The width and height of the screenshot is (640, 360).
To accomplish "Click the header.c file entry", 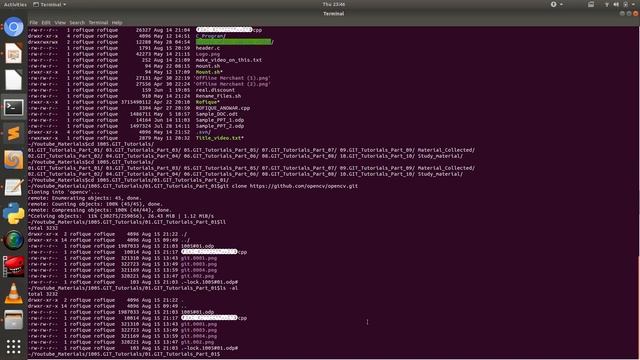I will pyautogui.click(x=208, y=48).
